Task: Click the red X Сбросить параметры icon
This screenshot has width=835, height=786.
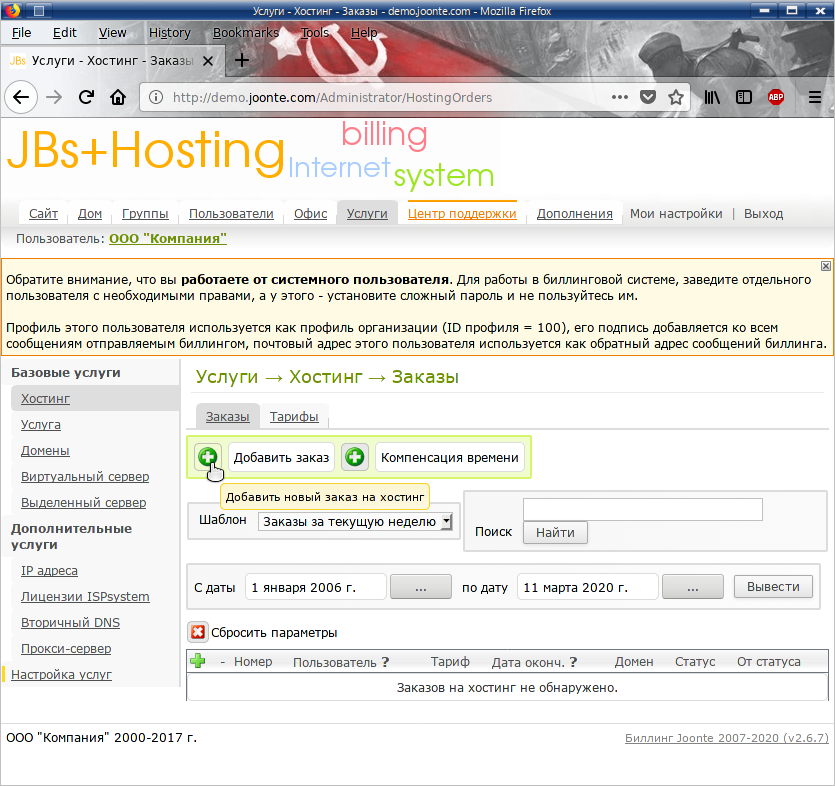Action: tap(197, 632)
